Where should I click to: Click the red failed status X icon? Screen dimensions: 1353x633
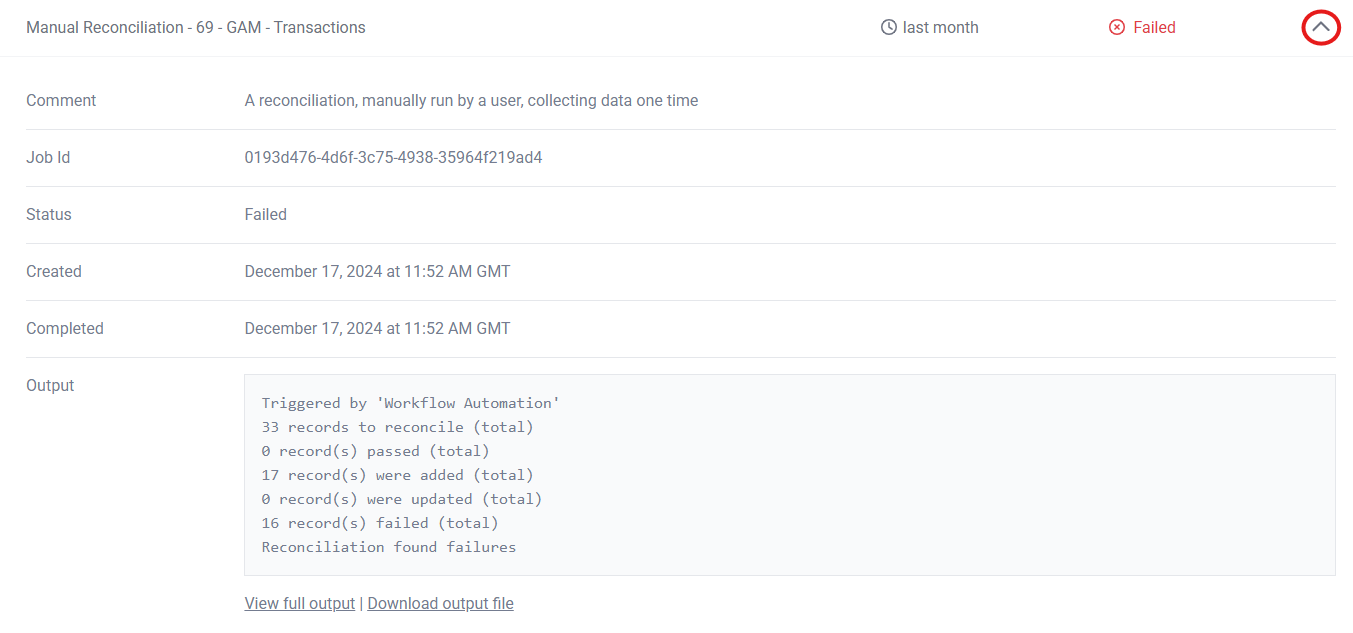point(1117,28)
